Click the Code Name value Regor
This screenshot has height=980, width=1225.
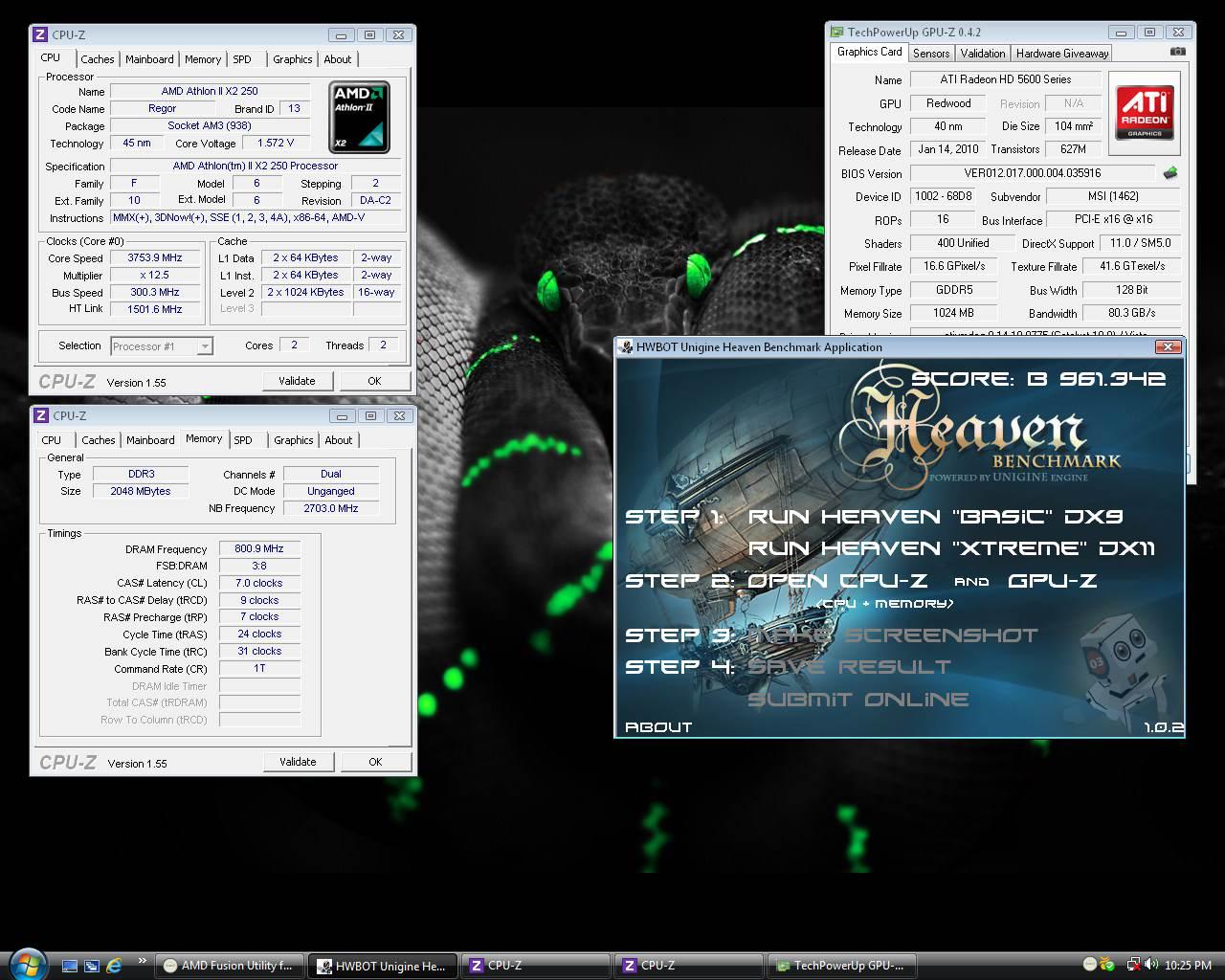[162, 108]
